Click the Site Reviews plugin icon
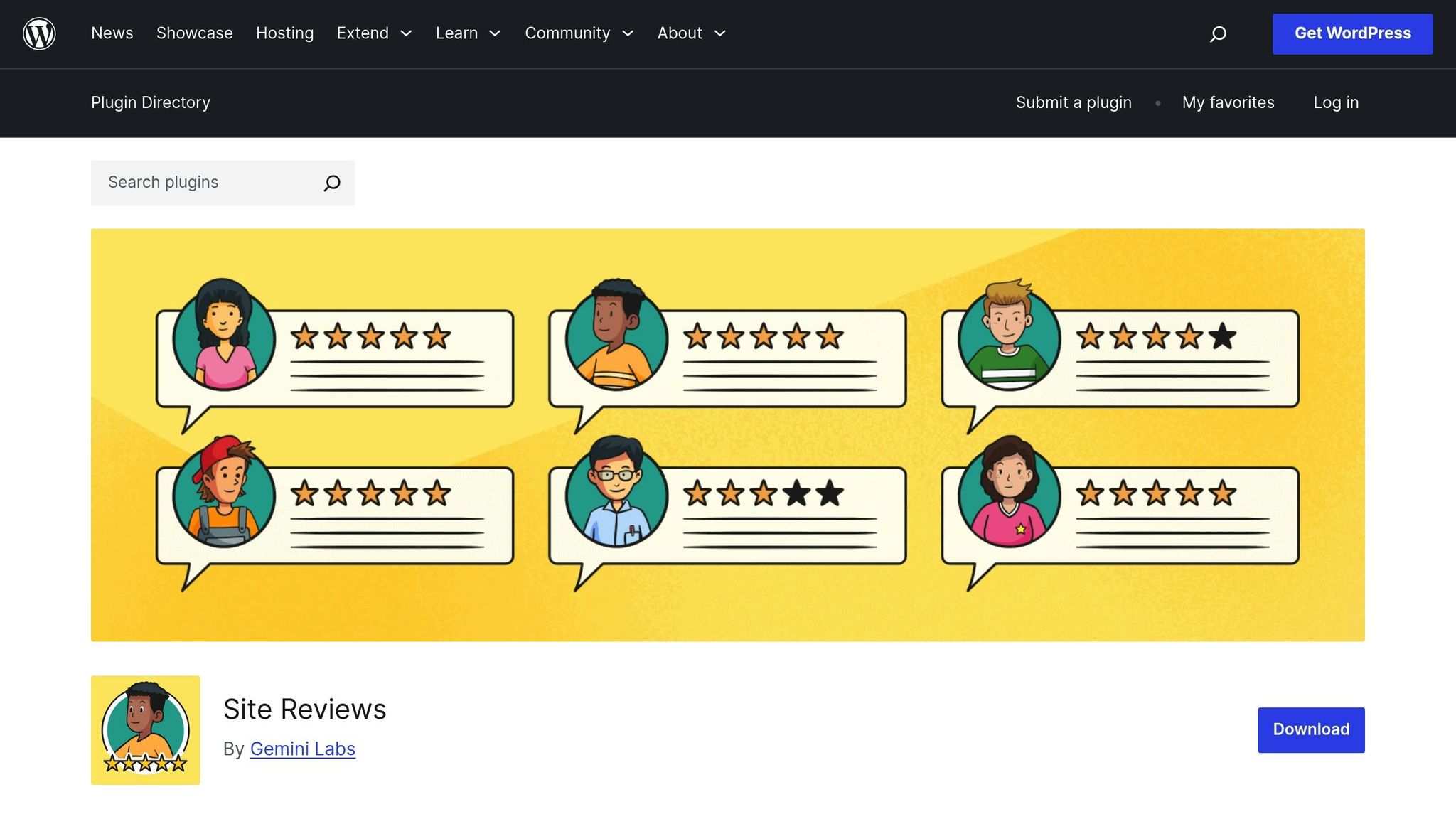 (x=146, y=730)
